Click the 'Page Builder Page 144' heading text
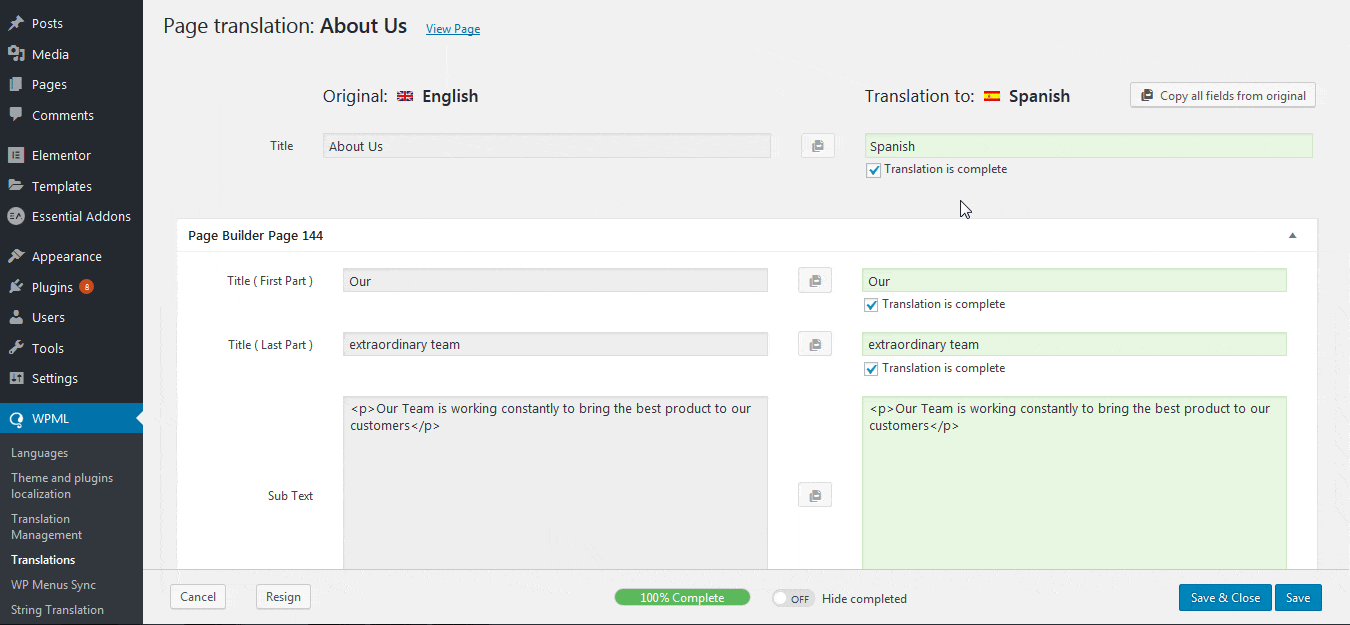 click(x=256, y=236)
